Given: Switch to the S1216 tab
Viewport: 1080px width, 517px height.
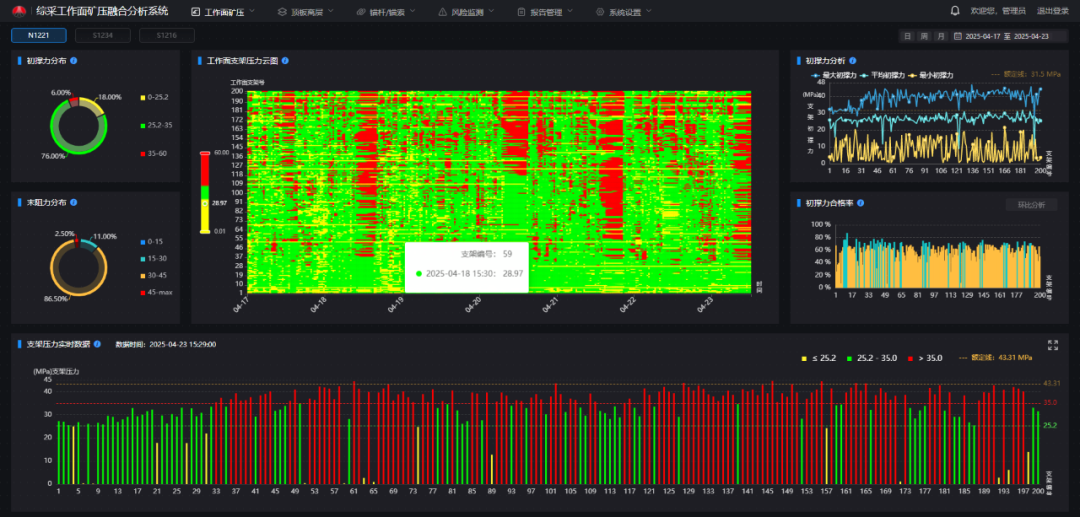Looking at the screenshot, I should click(167, 36).
